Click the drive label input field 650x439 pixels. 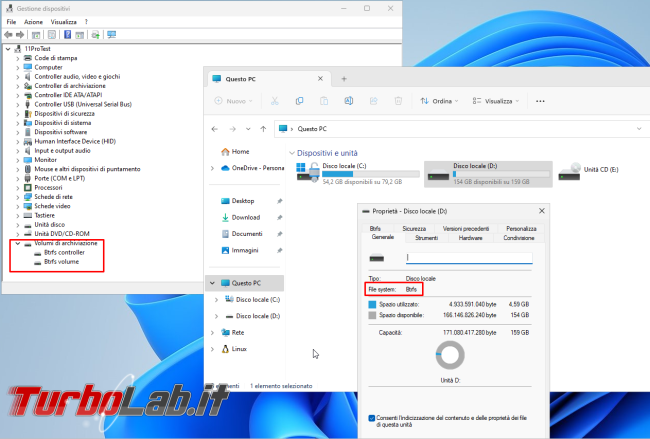coord(469,258)
